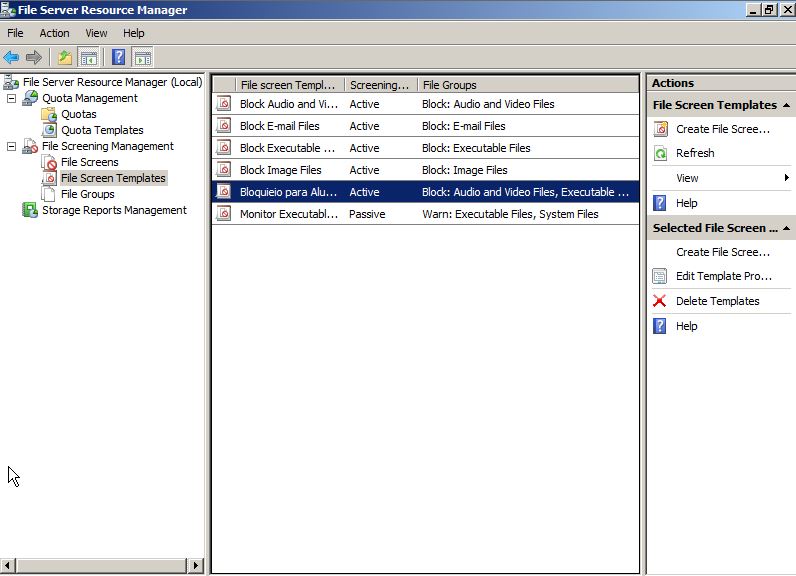Image resolution: width=796 pixels, height=576 pixels.
Task: Select 'Block: E-mail Files' file groups cell
Action: pos(463,126)
